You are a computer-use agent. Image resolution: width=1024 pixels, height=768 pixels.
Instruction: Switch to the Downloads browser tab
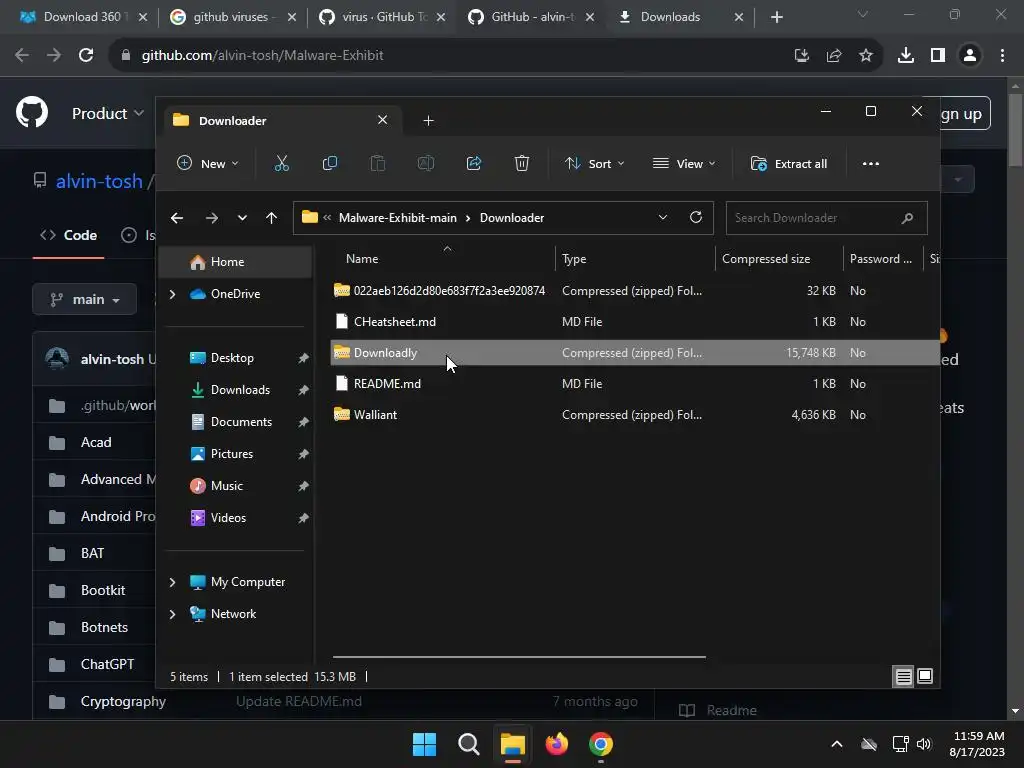[681, 17]
